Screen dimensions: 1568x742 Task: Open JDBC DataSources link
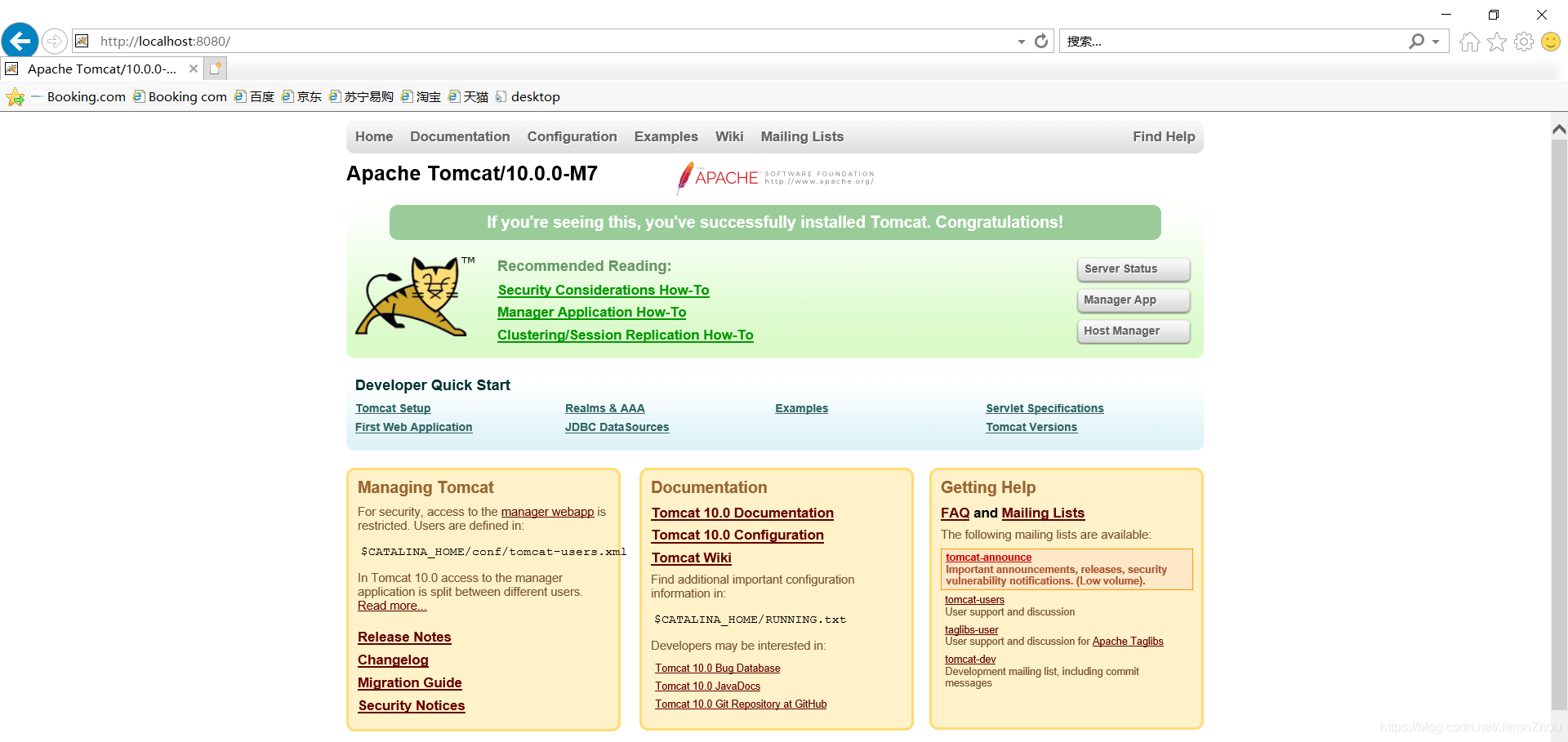click(617, 427)
